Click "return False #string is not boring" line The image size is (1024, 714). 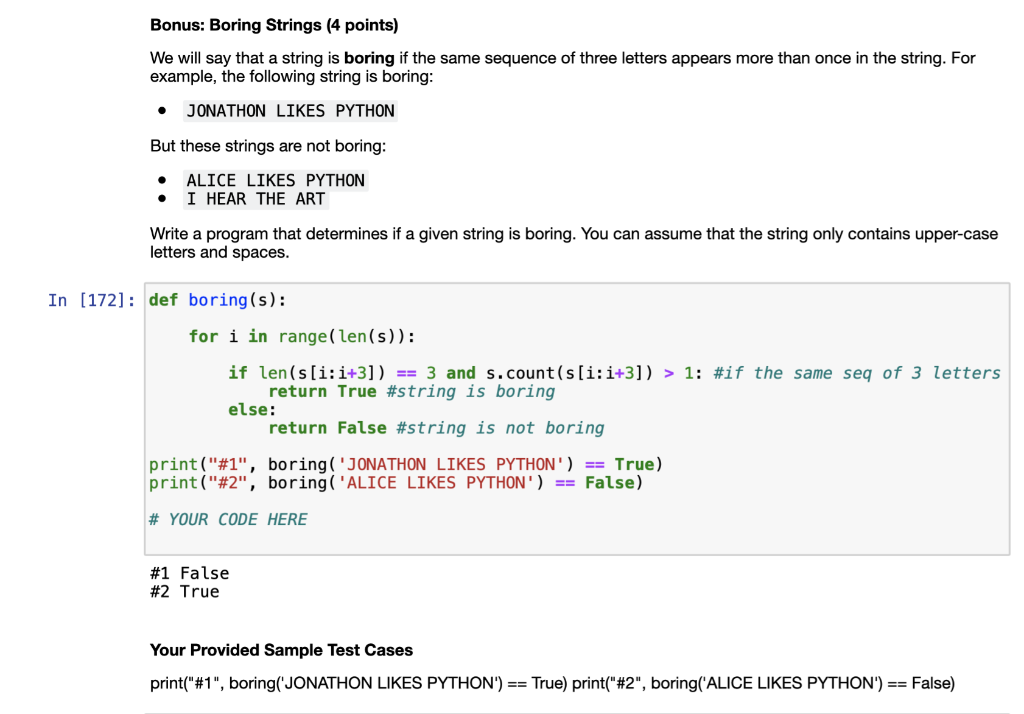pos(436,428)
